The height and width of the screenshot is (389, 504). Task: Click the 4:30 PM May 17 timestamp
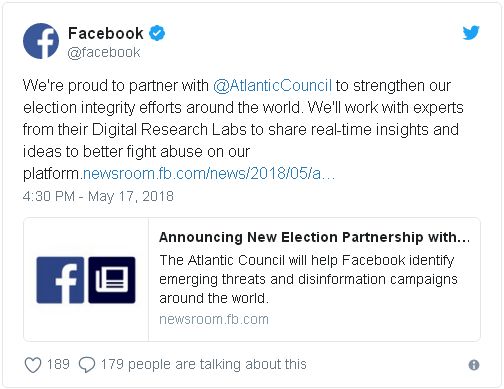click(98, 196)
